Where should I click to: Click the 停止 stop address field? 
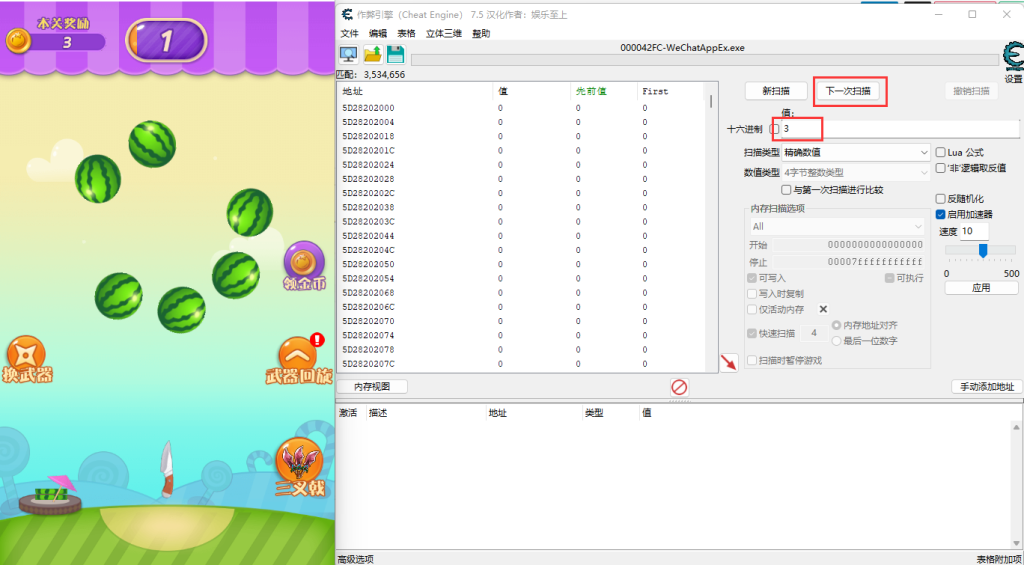[848, 262]
